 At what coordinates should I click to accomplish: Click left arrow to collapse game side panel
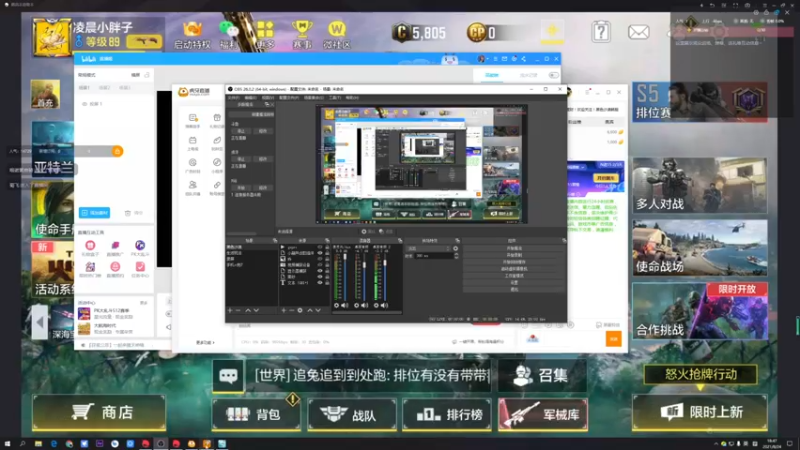coord(40,322)
